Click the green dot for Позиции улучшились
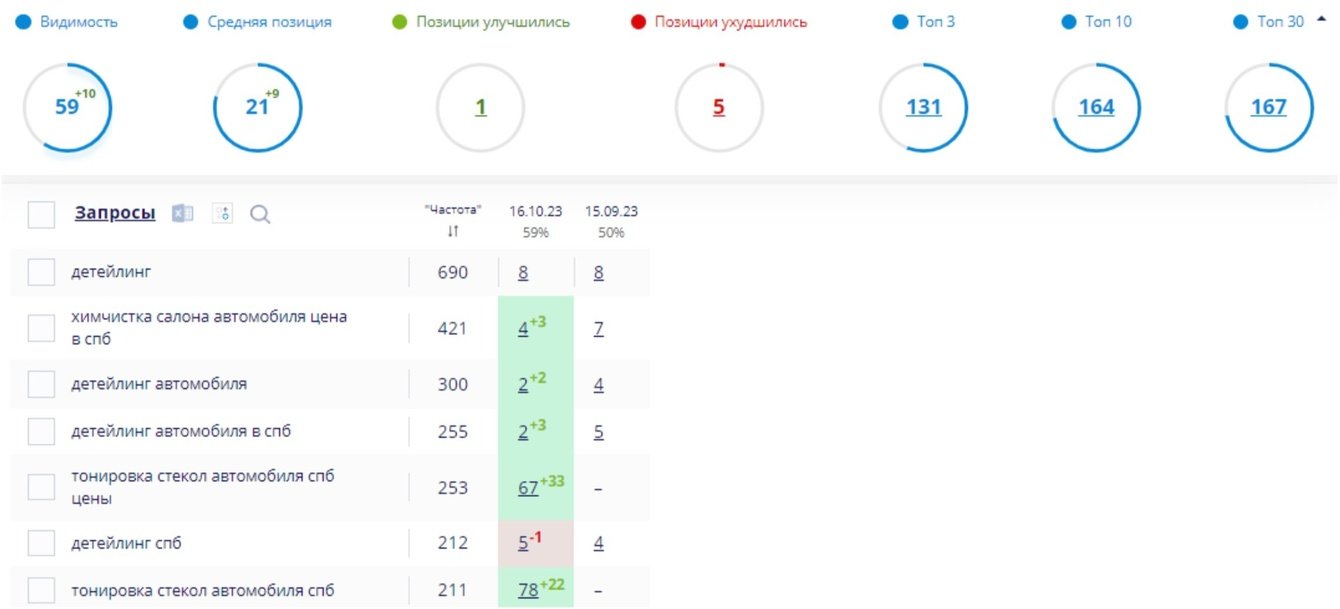The height and width of the screenshot is (609, 1340). (x=400, y=22)
